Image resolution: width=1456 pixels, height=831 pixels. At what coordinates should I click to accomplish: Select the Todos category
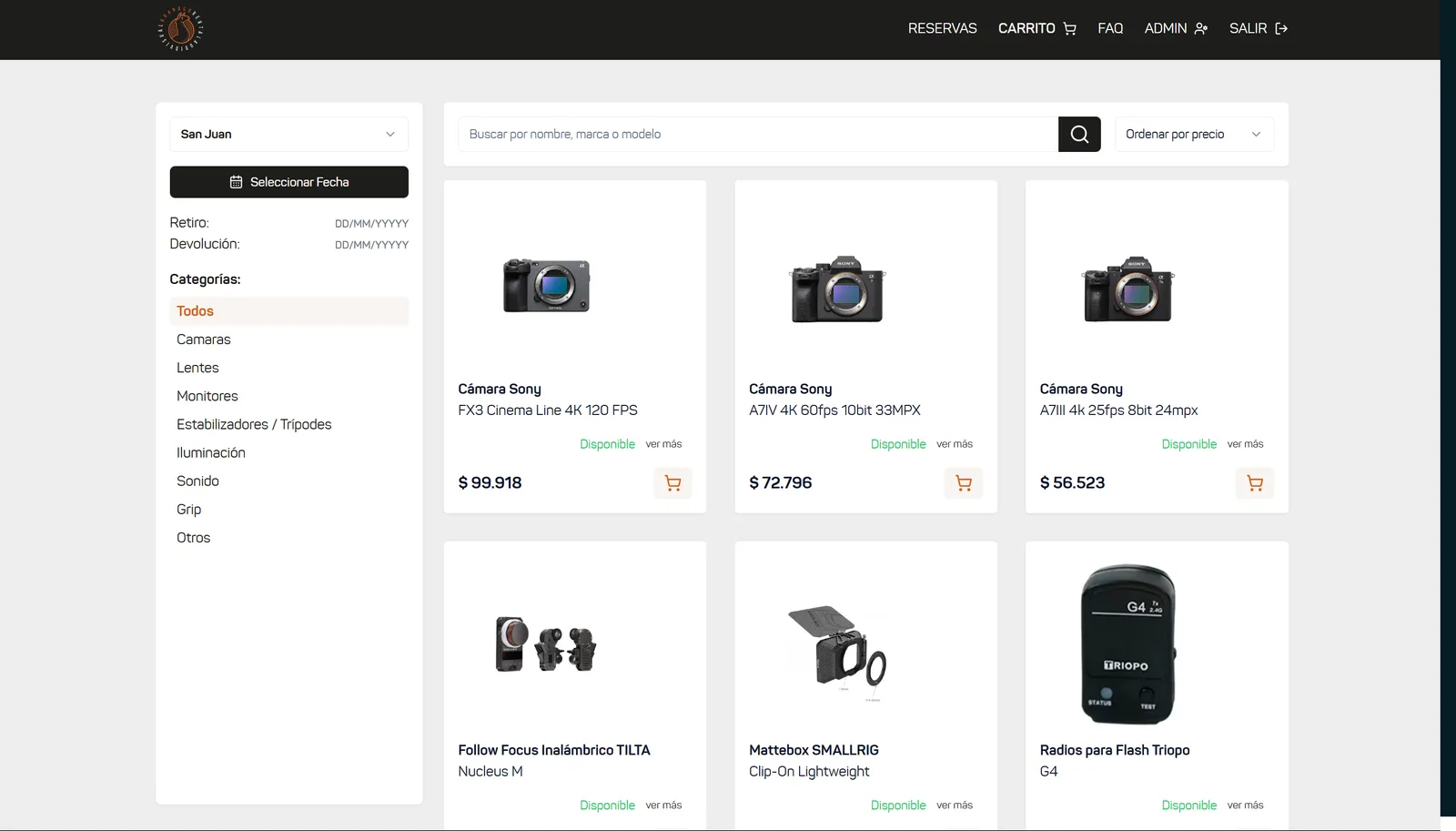click(x=288, y=311)
